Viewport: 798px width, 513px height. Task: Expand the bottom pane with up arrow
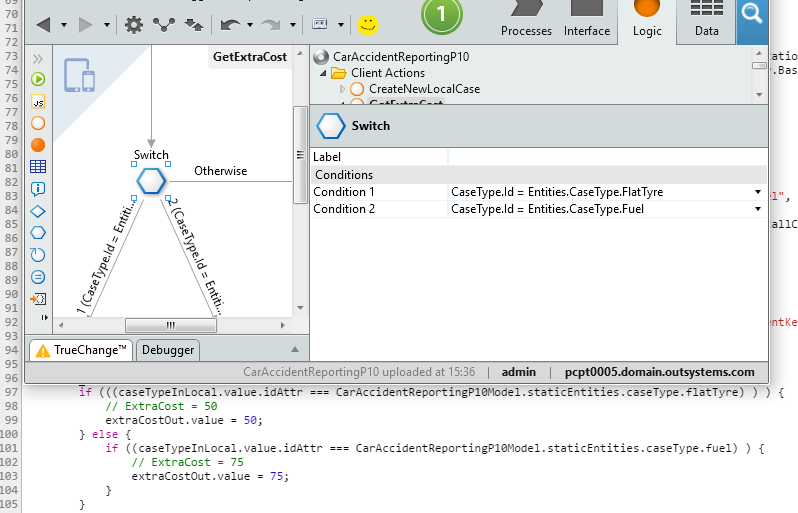[x=295, y=350]
